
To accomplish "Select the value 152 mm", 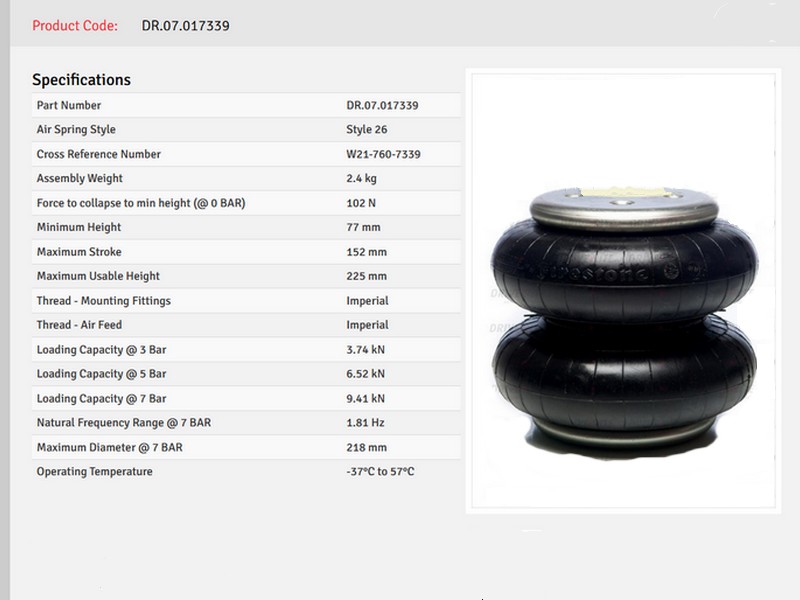I will [x=367, y=252].
